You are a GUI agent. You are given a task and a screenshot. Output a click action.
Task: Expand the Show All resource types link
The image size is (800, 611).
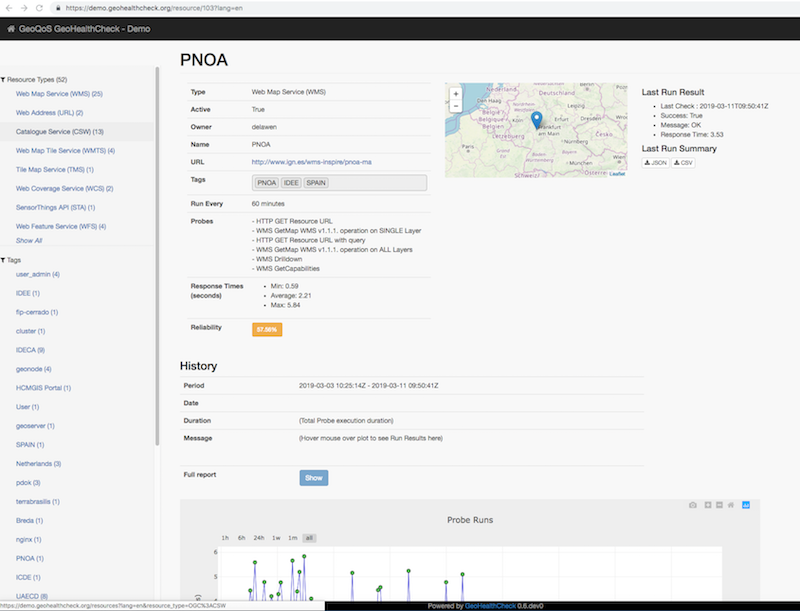coord(29,240)
